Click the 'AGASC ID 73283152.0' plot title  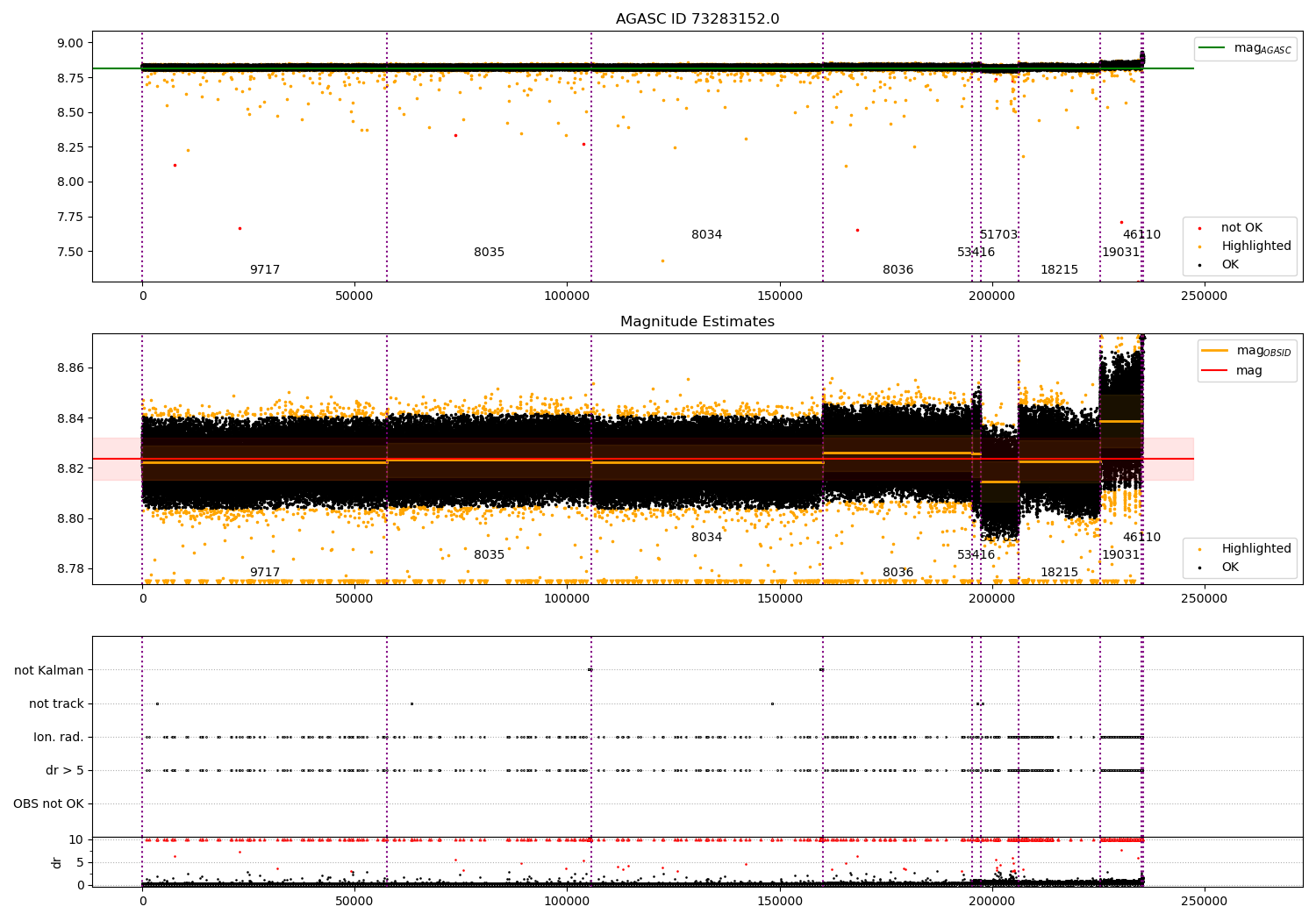[697, 19]
